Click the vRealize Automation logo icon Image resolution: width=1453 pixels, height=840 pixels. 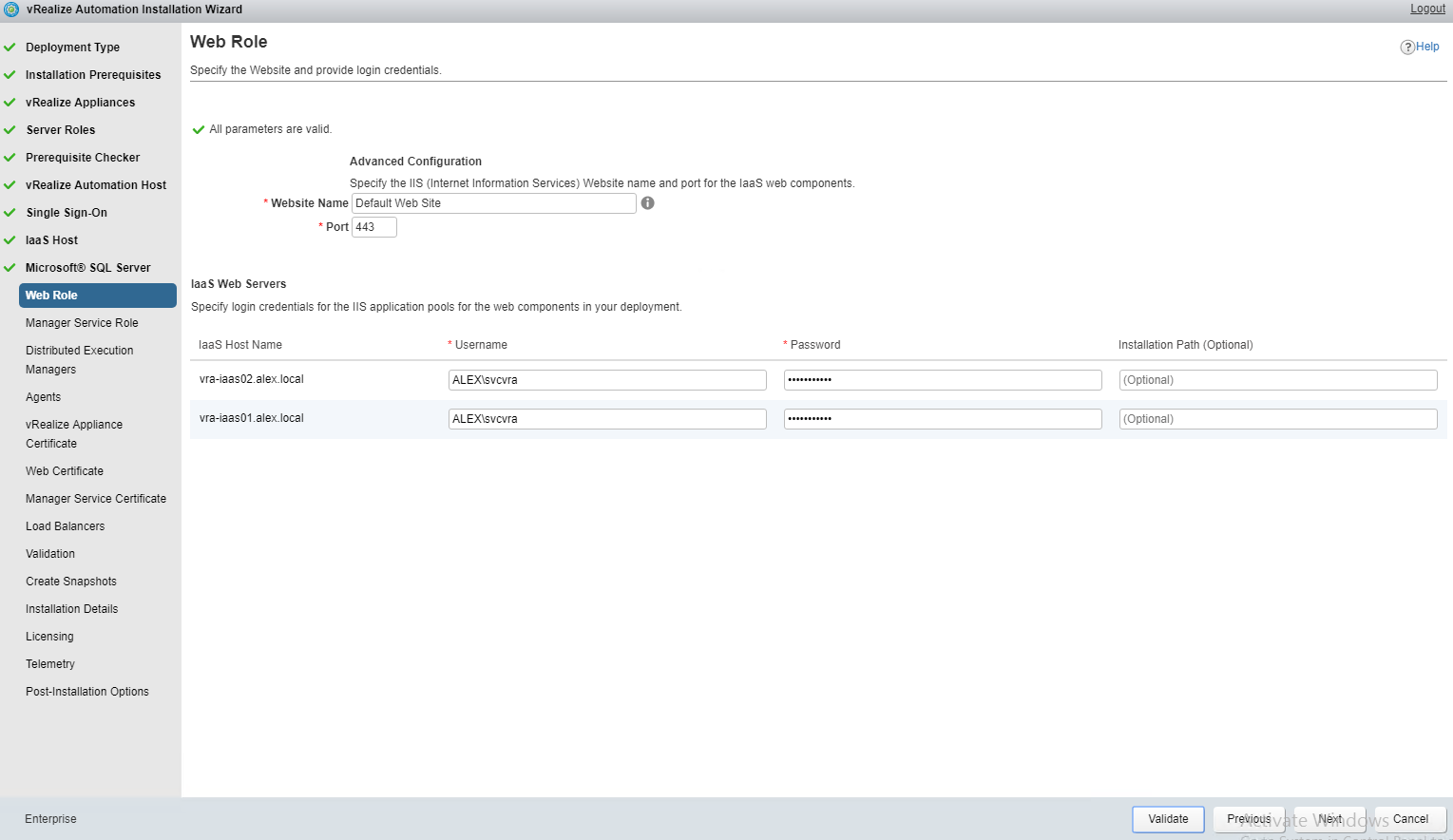pos(11,10)
